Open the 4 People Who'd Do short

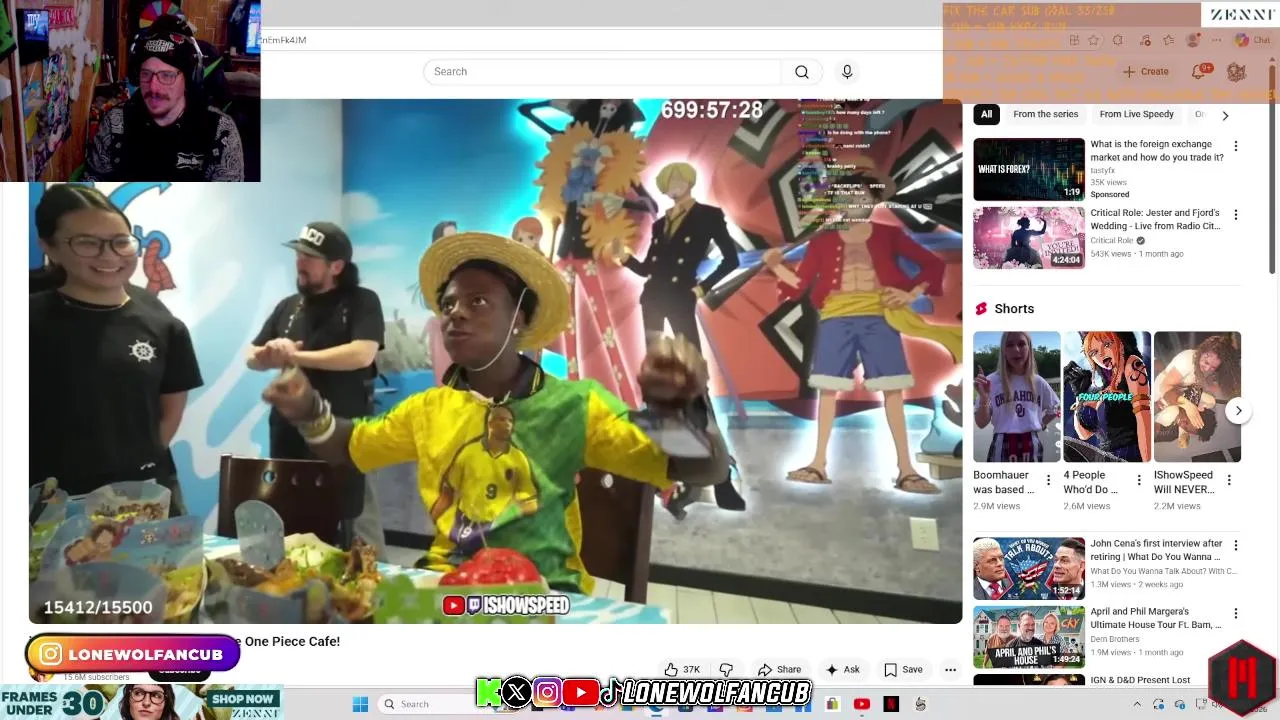click(1106, 396)
